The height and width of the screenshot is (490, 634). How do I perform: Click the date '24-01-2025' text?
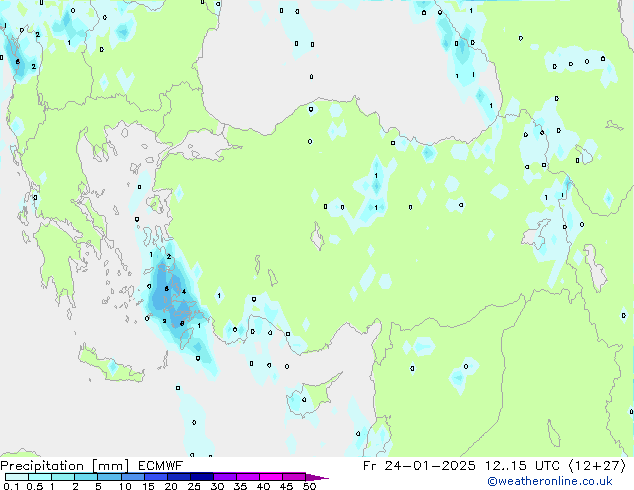pyautogui.click(x=430, y=466)
